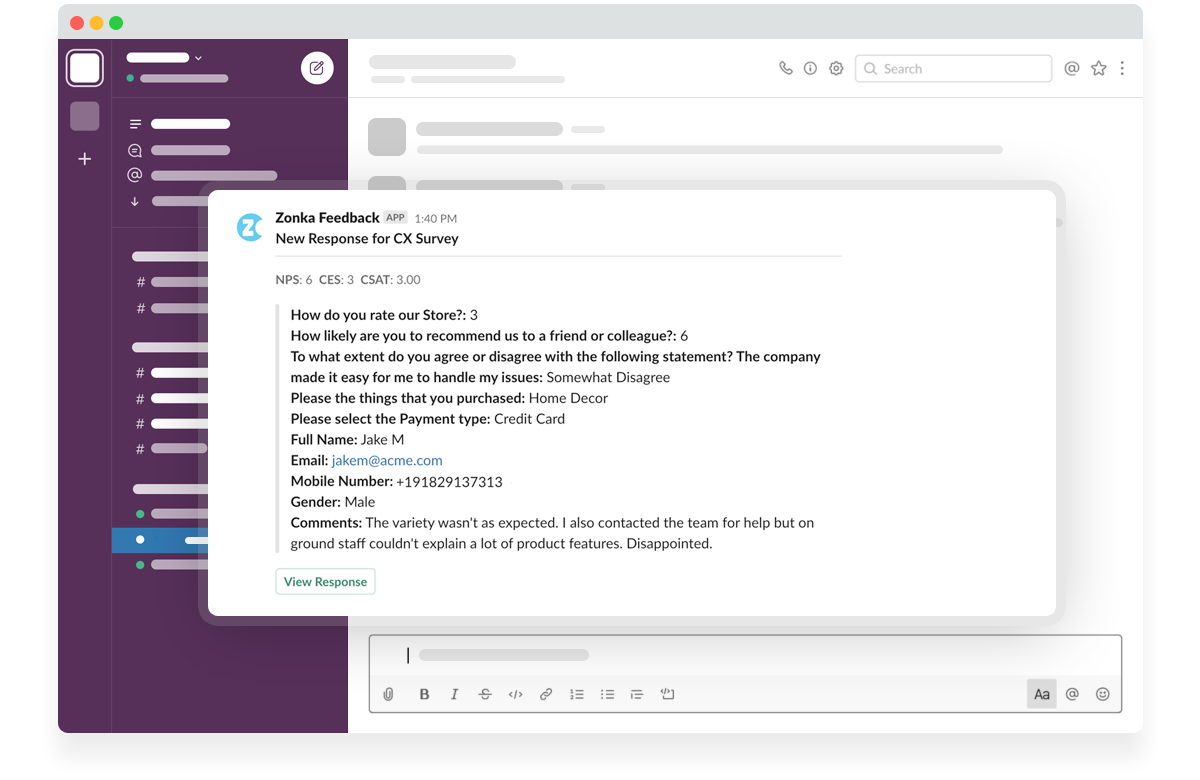The image size is (1200, 780).
Task: Open saved items via the star icon
Action: coord(1098,68)
